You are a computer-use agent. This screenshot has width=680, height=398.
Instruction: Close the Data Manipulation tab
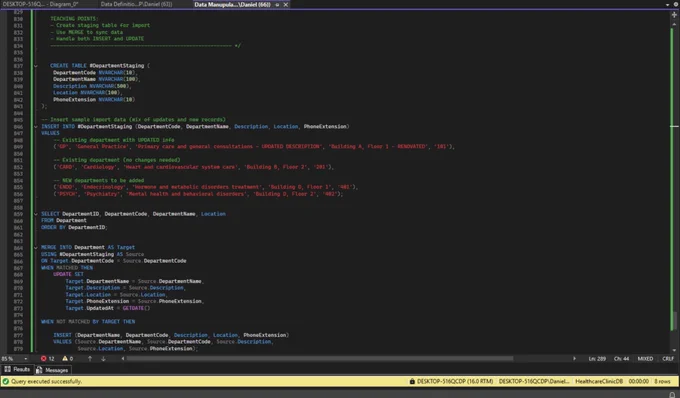tap(286, 5)
